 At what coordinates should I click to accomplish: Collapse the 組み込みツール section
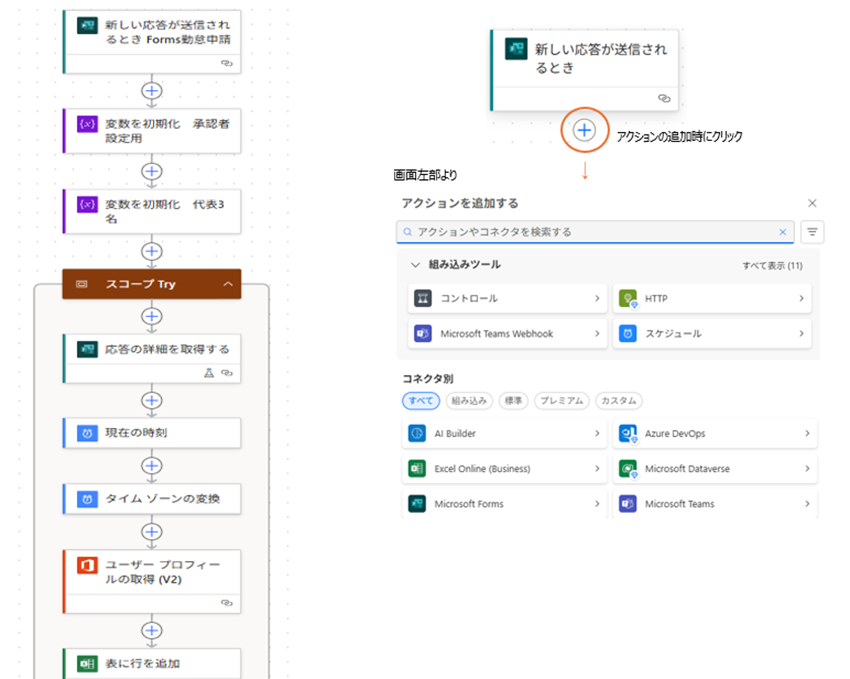(x=415, y=265)
